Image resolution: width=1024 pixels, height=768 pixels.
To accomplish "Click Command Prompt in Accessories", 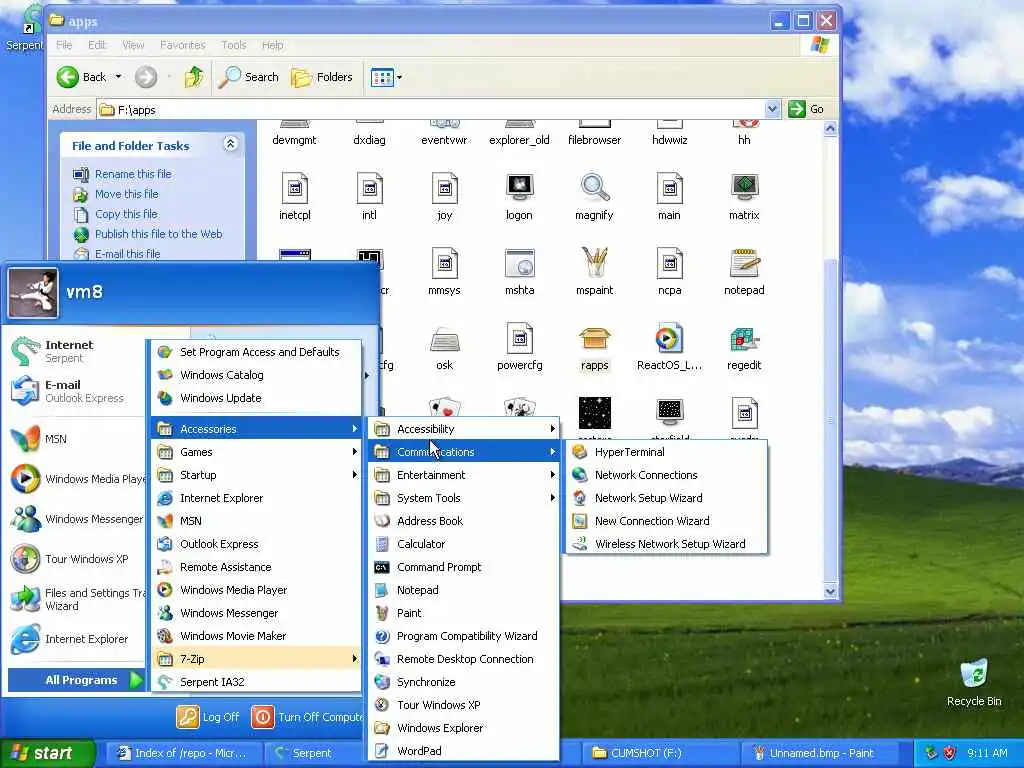I will (x=464, y=567).
